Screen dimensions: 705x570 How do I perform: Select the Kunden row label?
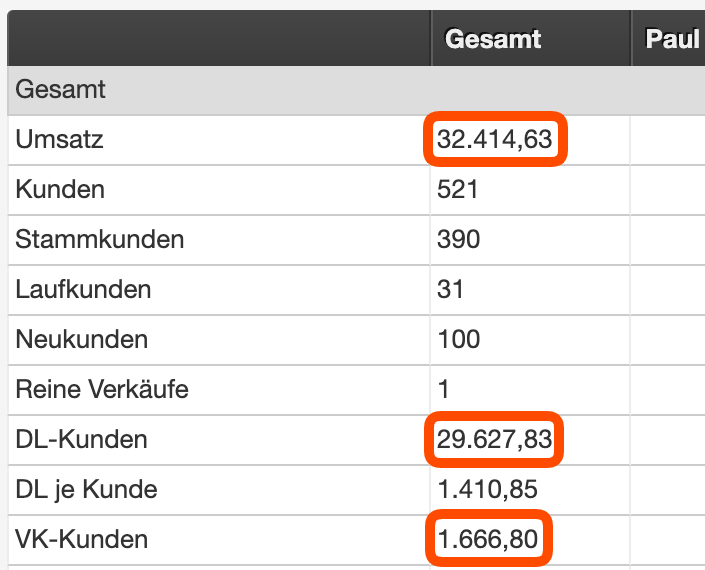tap(60, 189)
